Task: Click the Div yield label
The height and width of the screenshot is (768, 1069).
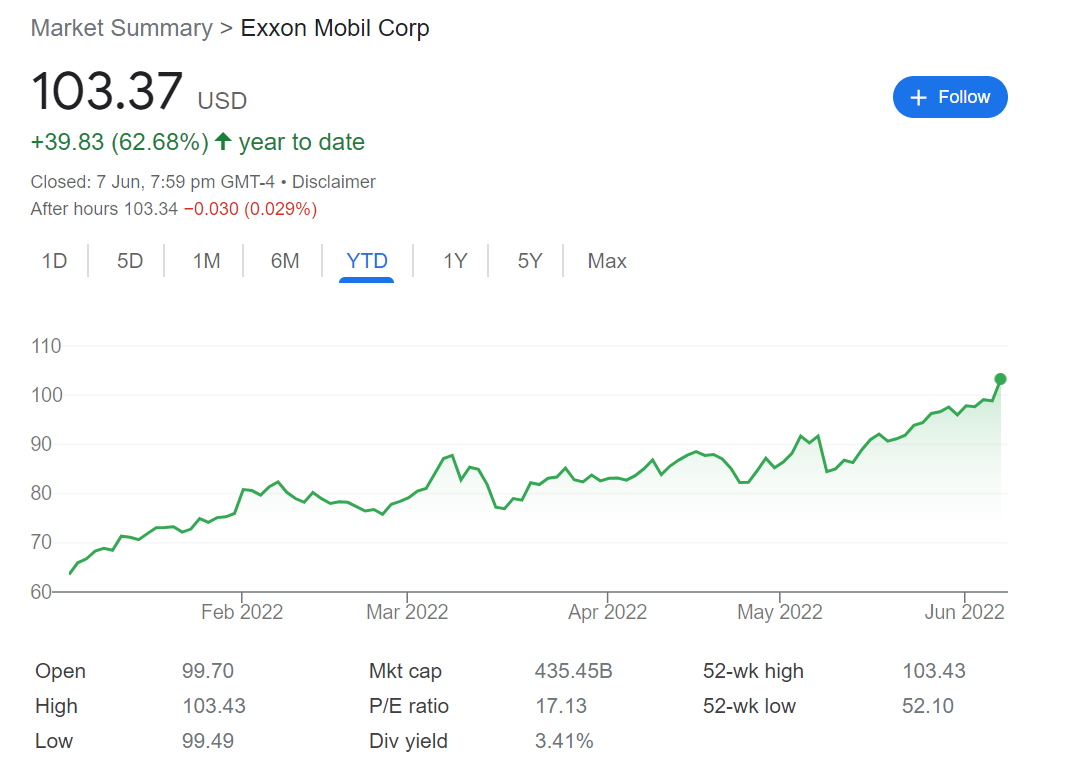Action: [x=408, y=741]
